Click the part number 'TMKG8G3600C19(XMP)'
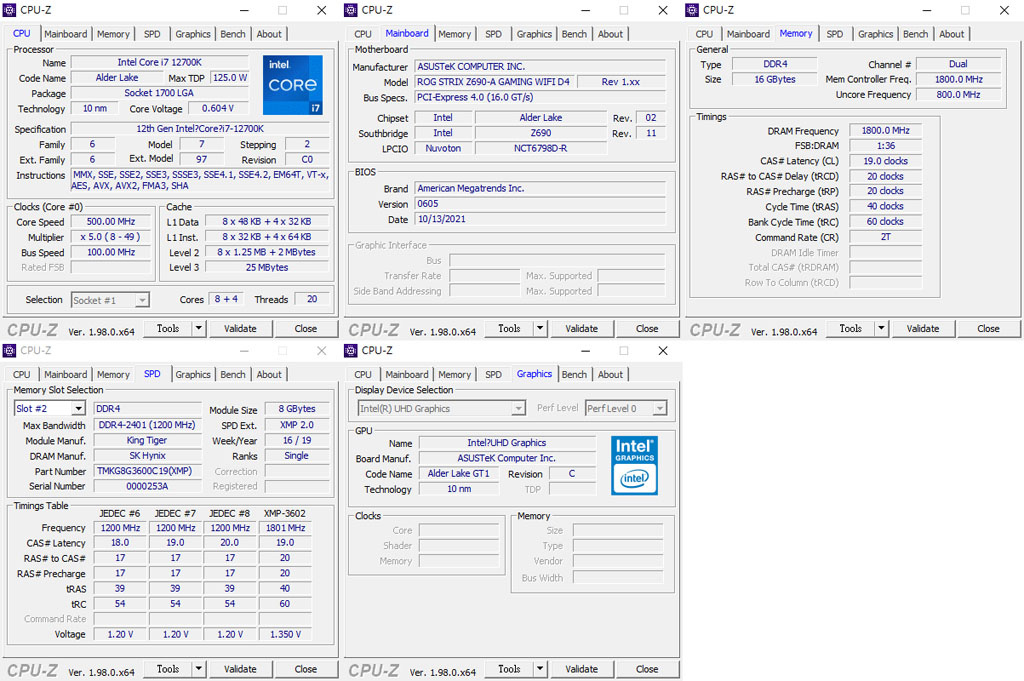1024x681 pixels. [148, 471]
